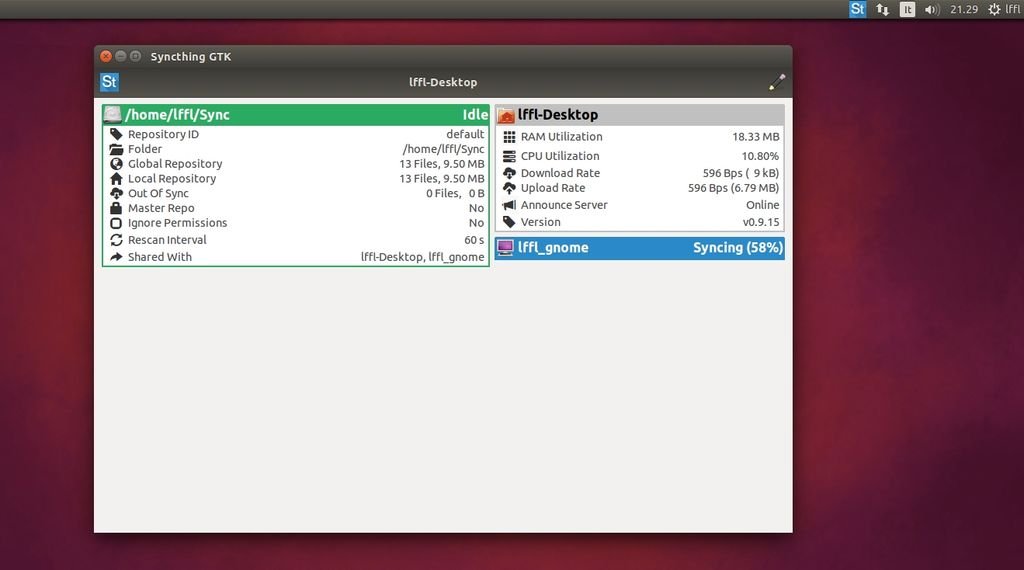1024x570 pixels.
Task: Maximize the Syncthing GTK window
Action: (x=135, y=56)
